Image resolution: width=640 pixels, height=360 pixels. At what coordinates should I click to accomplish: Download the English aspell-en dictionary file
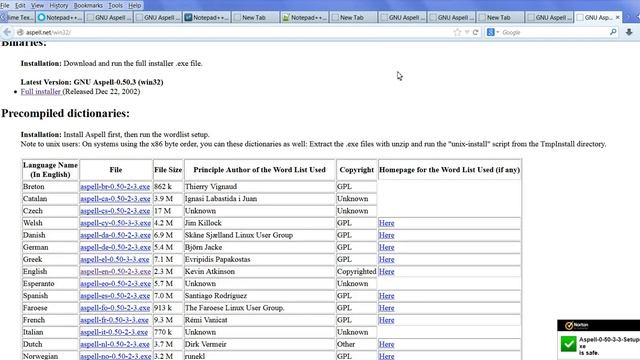click(x=116, y=271)
